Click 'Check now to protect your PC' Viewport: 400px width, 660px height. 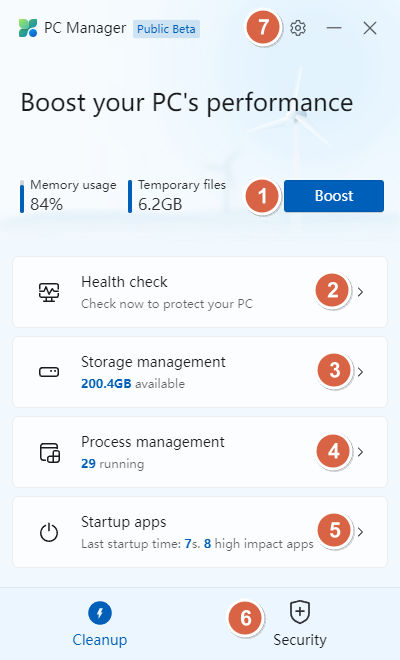(167, 303)
